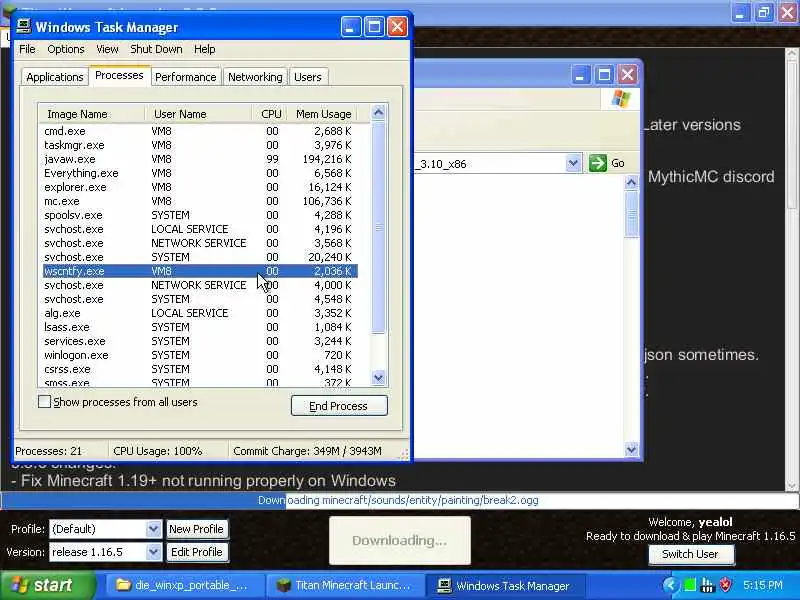Open the Profile dropdown in launcher

[x=153, y=529]
